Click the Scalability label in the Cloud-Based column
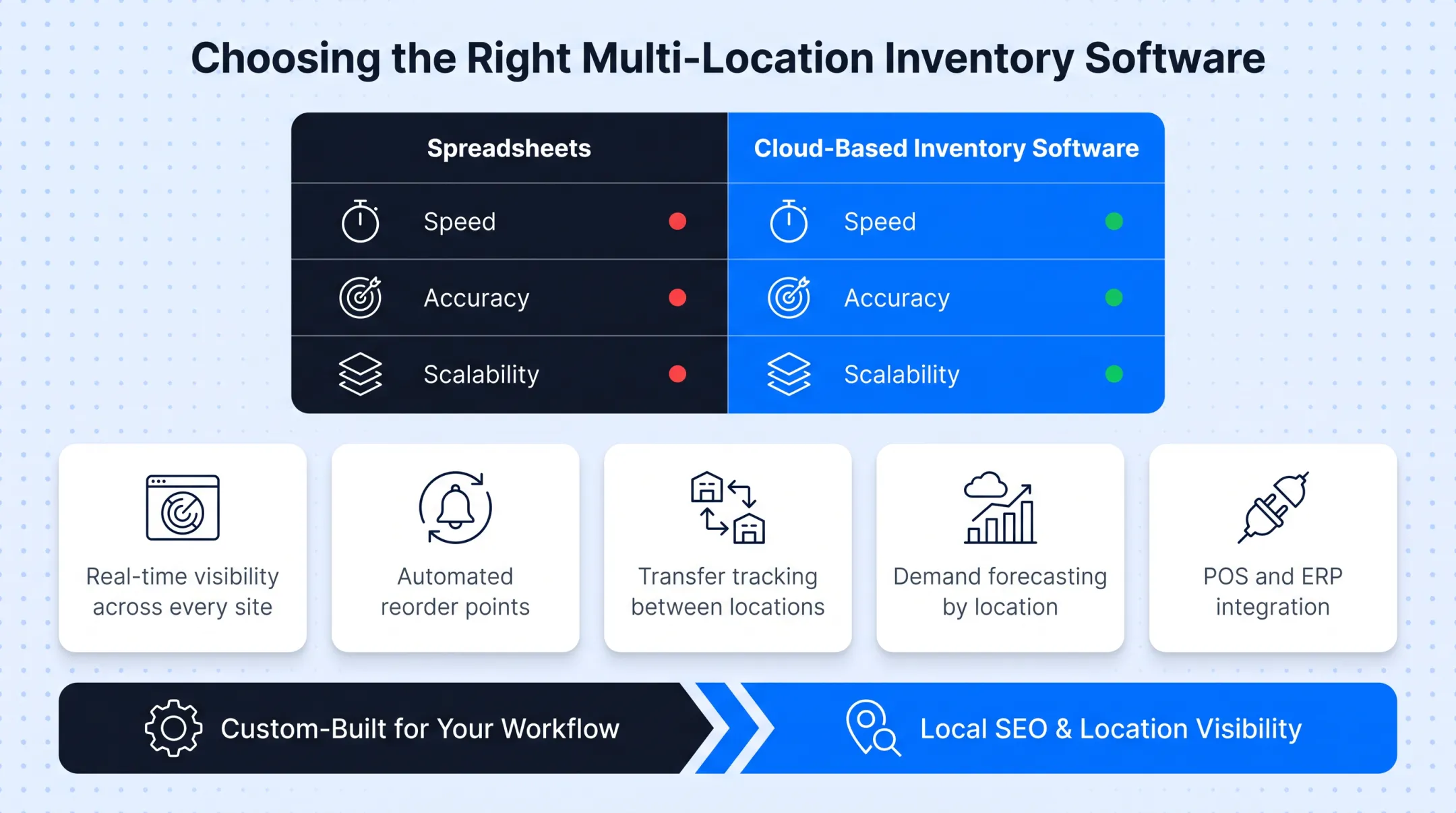 tap(902, 374)
